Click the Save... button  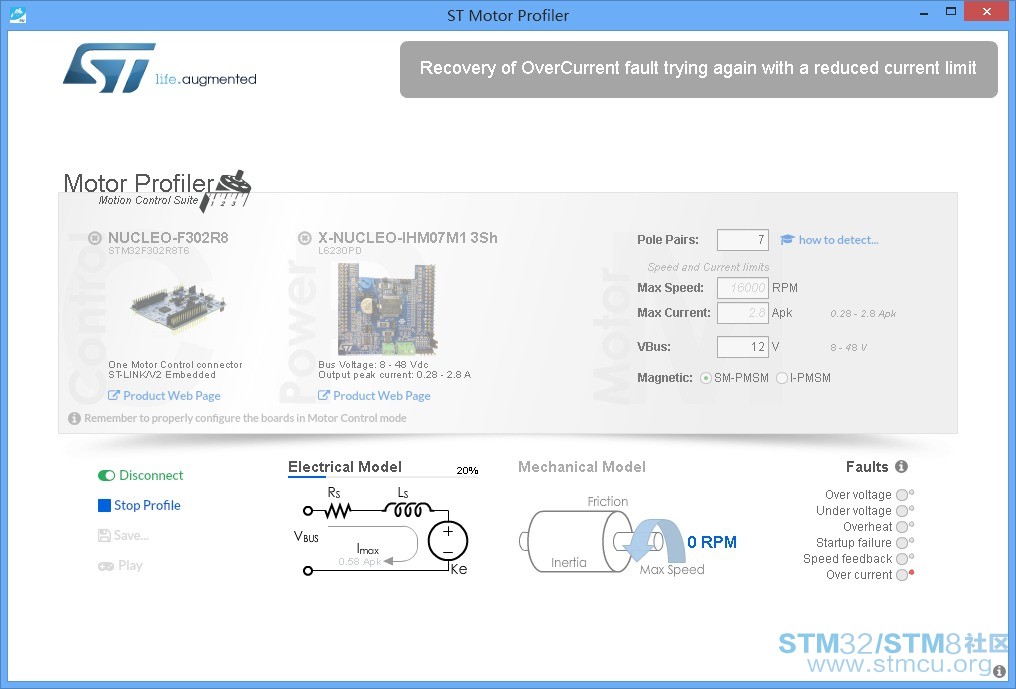(123, 535)
